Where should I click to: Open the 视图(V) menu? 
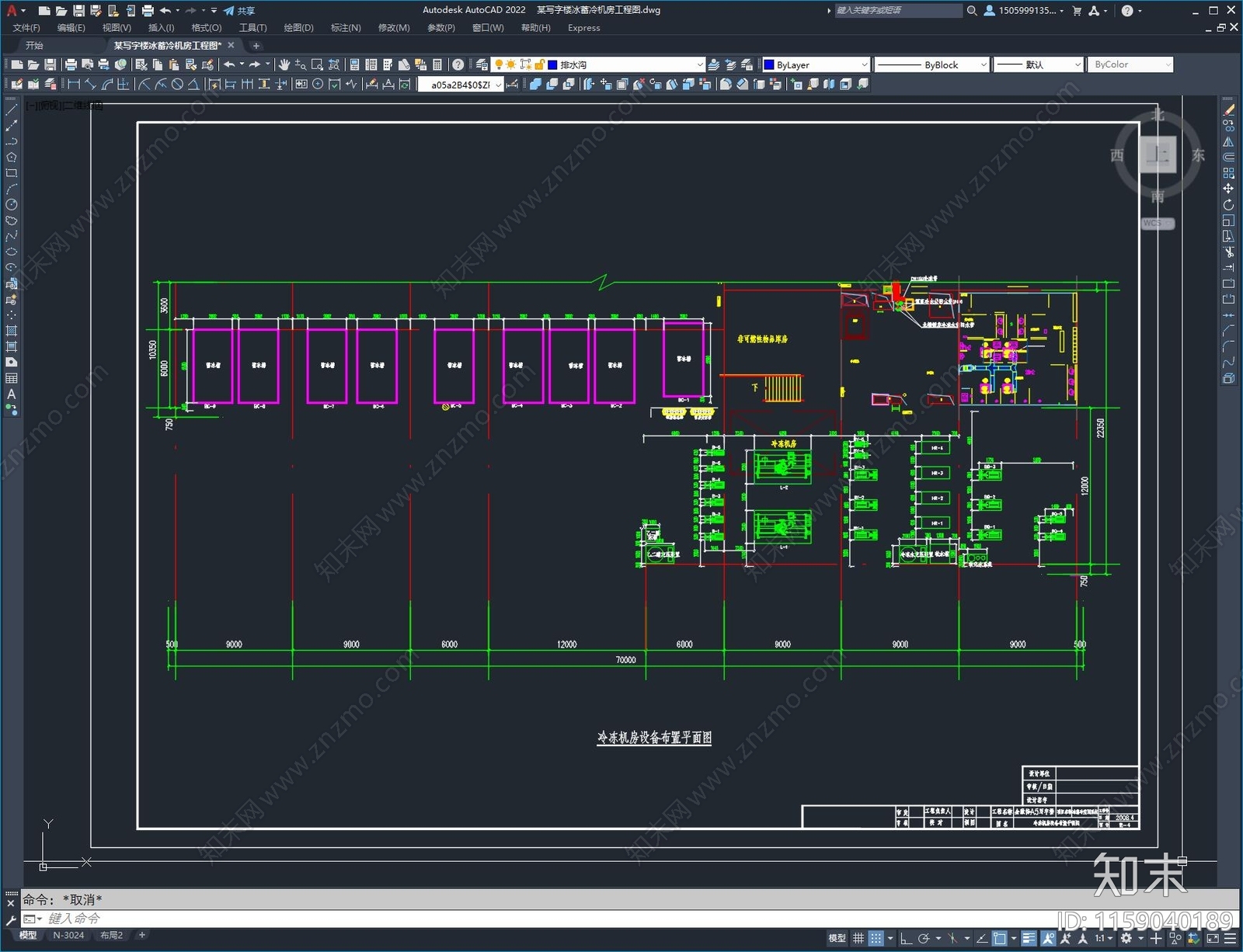116,27
